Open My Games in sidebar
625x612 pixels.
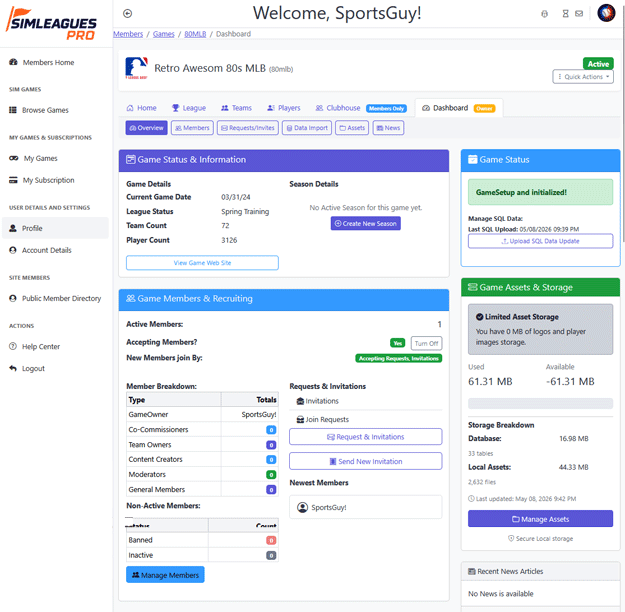(33, 158)
